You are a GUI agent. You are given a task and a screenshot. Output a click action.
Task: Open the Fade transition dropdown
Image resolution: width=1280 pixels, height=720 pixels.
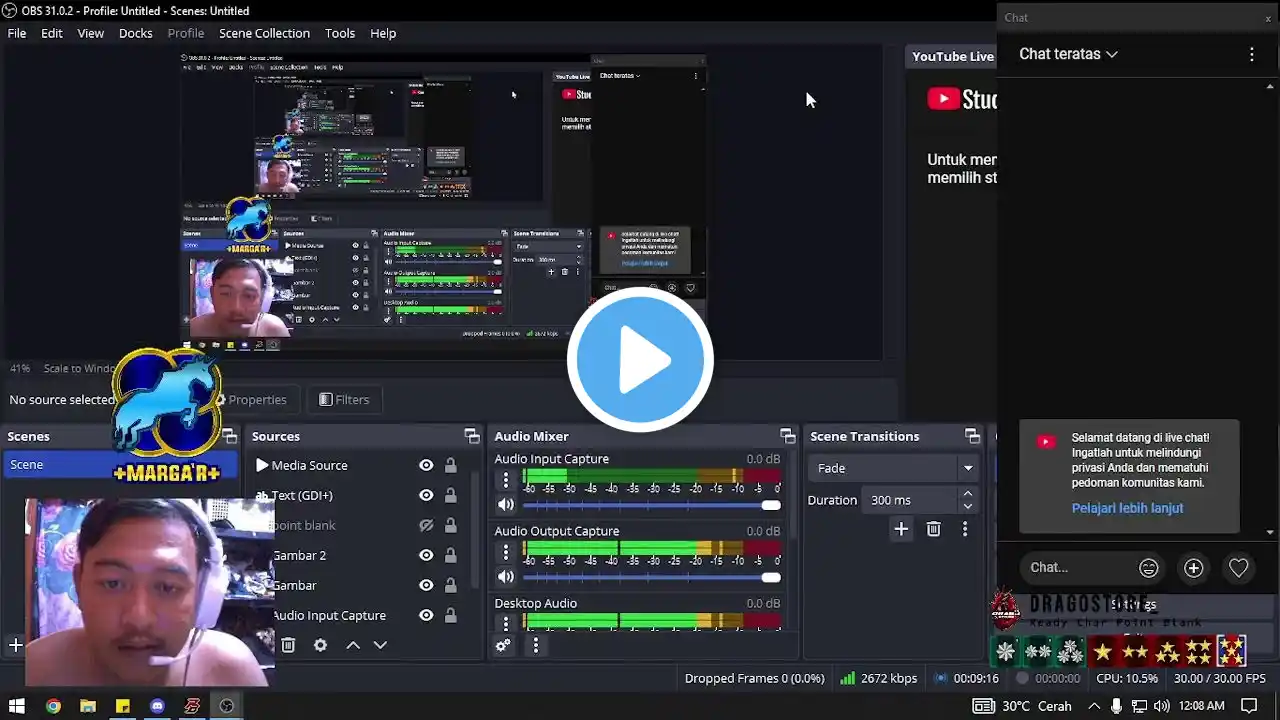[895, 468]
